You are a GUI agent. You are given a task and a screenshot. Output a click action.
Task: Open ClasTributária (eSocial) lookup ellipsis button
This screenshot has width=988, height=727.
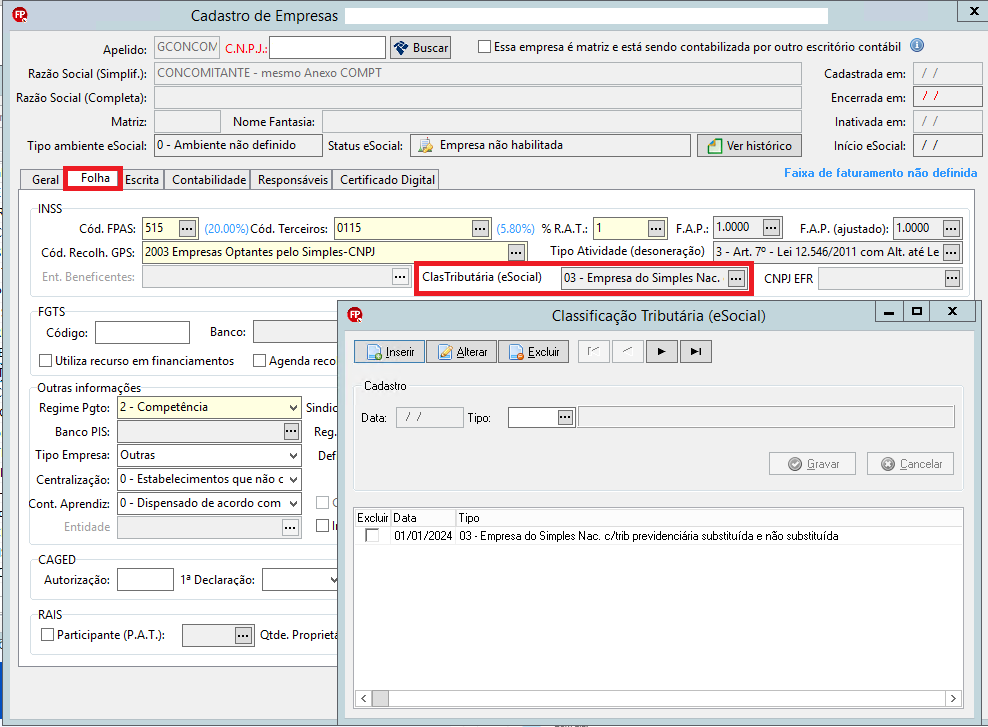click(736, 278)
